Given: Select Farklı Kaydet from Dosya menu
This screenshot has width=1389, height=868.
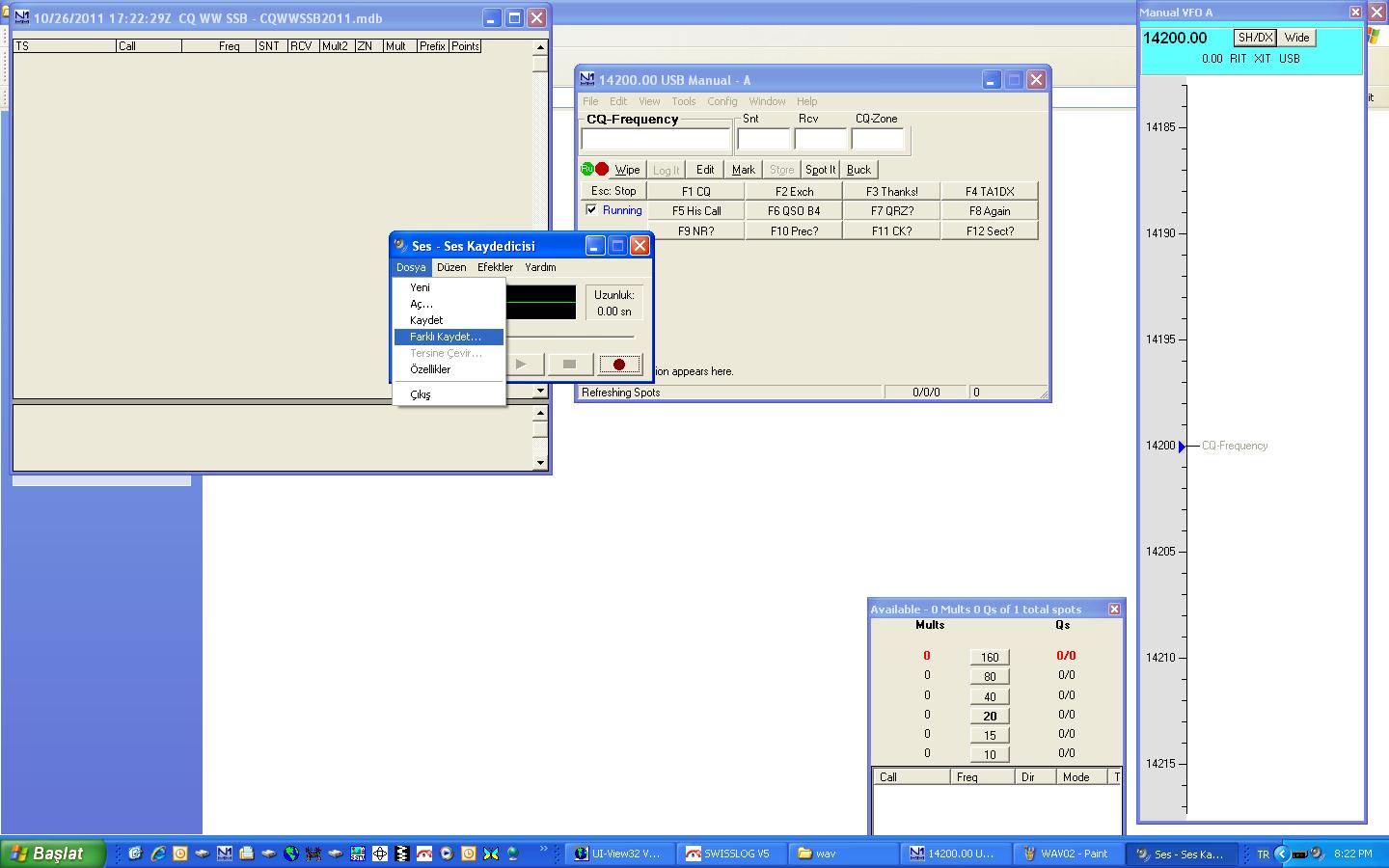Looking at the screenshot, I should (446, 337).
